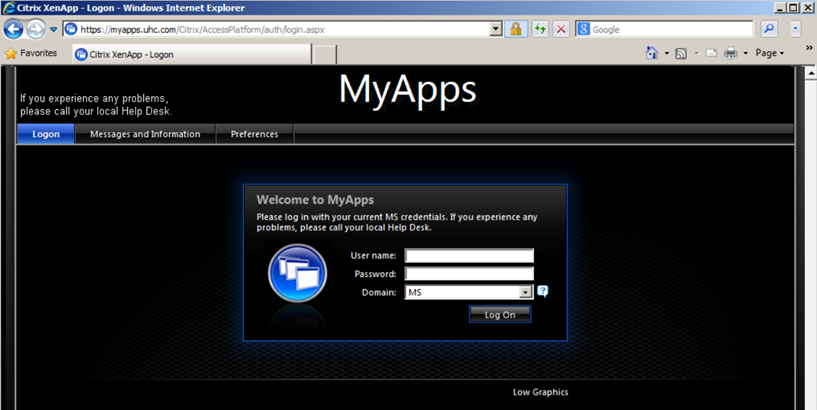This screenshot has height=410, width=817.
Task: Click the browser Forward arrow button
Action: pos(36,29)
